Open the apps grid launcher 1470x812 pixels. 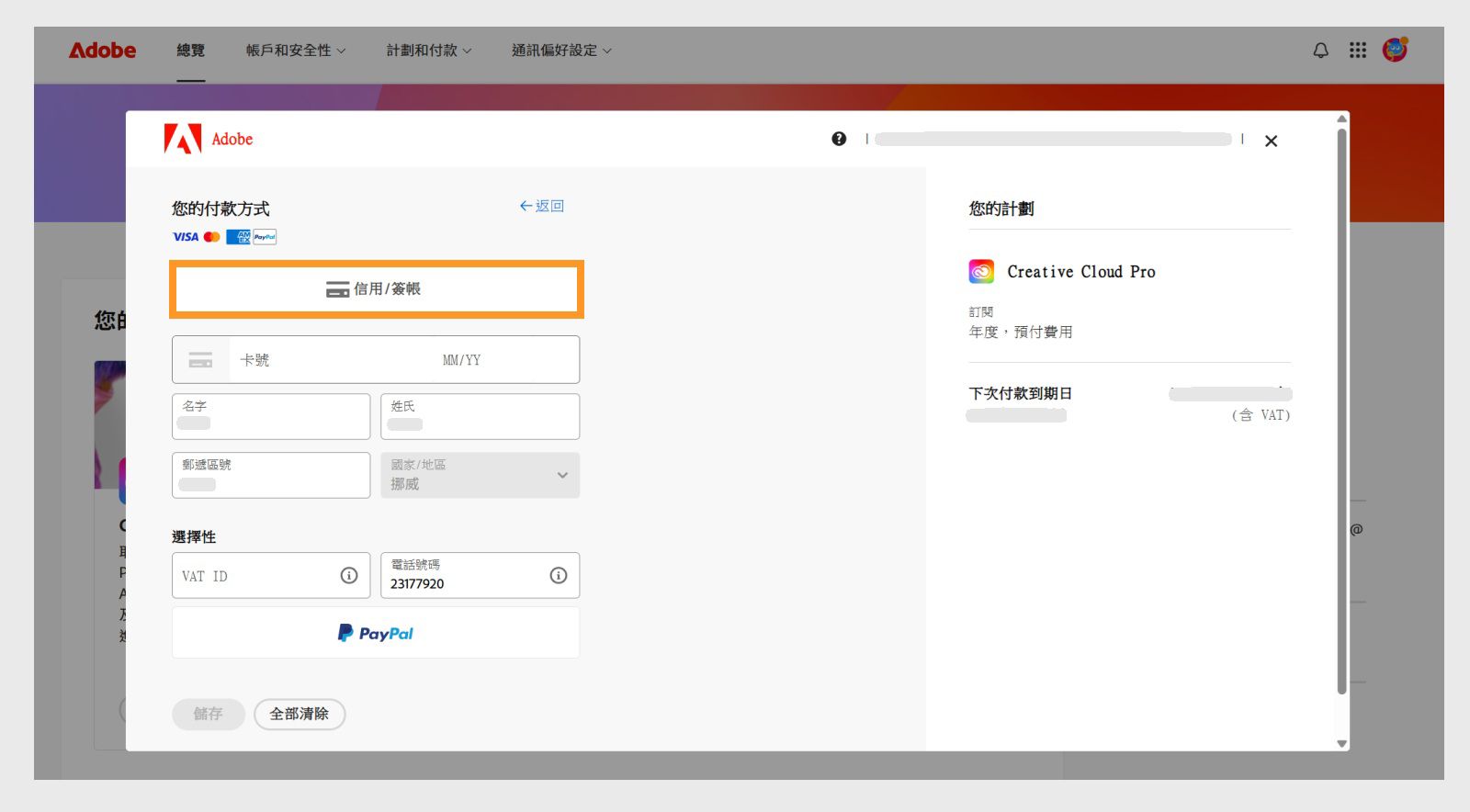click(1358, 51)
